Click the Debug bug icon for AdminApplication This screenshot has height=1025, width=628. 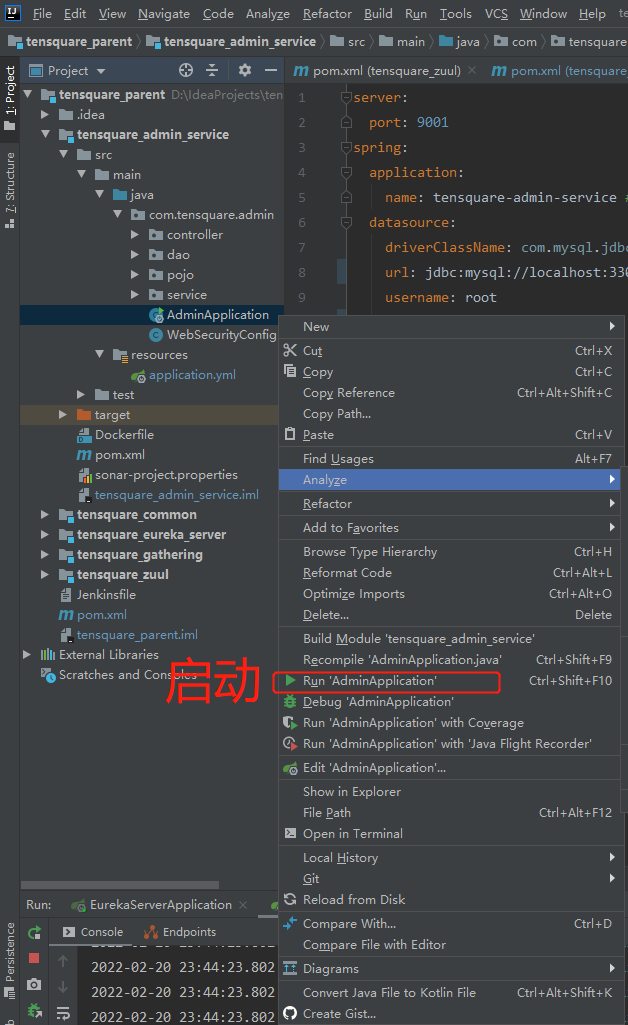pyautogui.click(x=290, y=701)
